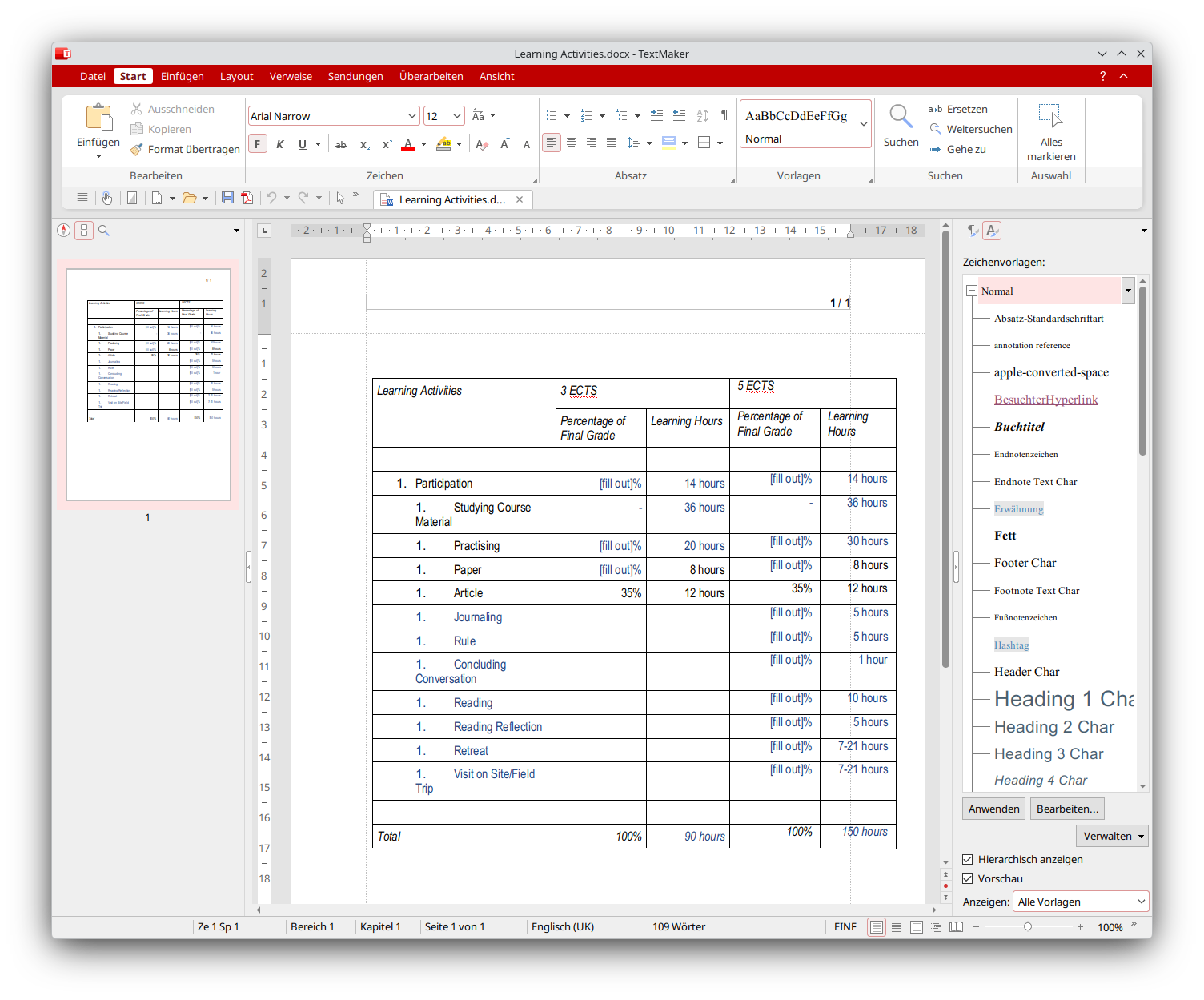Click the touch mode hand icon
This screenshot has height=1000, width=1204.
coord(107,198)
